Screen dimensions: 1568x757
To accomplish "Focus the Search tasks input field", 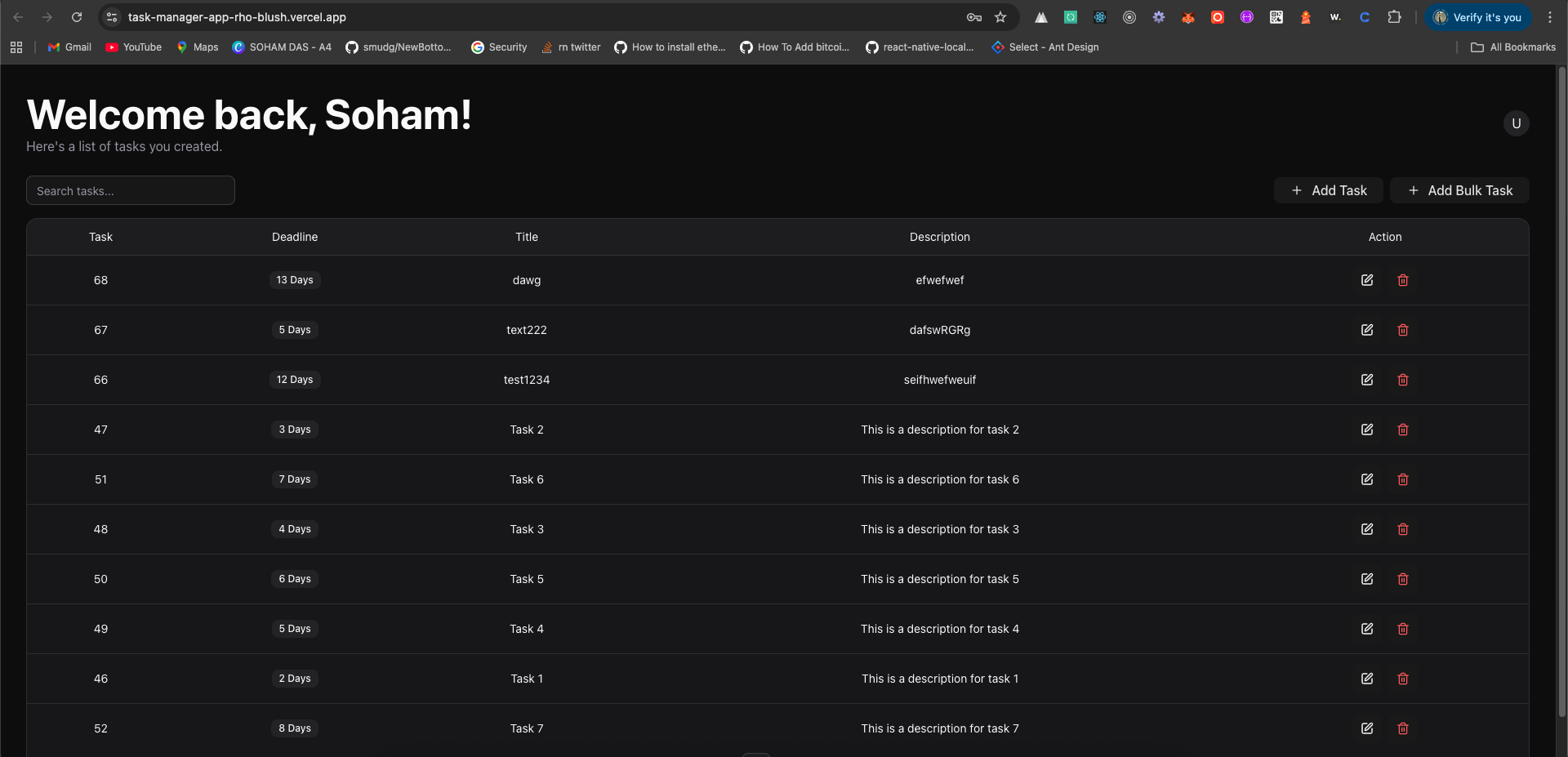I will tap(131, 190).
